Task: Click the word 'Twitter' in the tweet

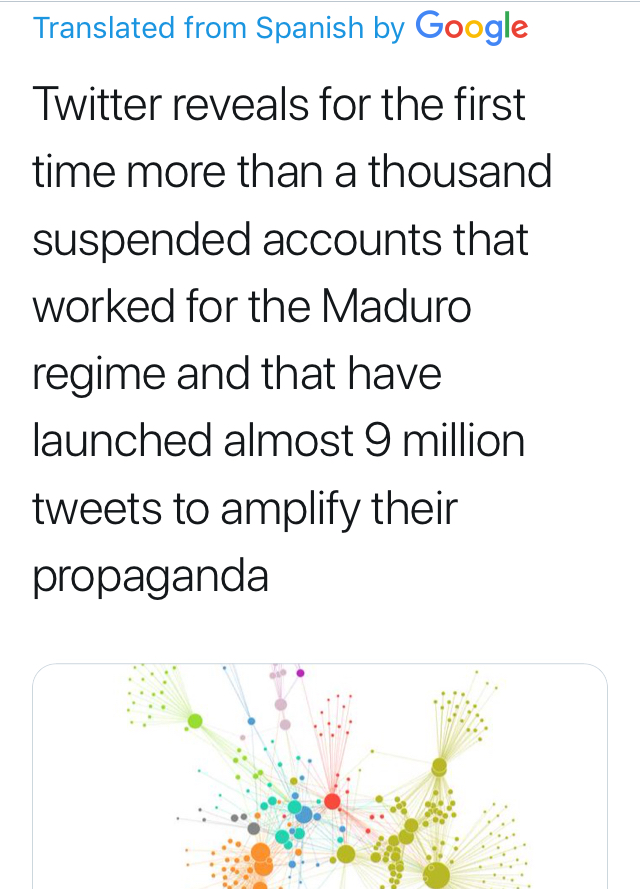Action: [x=97, y=104]
